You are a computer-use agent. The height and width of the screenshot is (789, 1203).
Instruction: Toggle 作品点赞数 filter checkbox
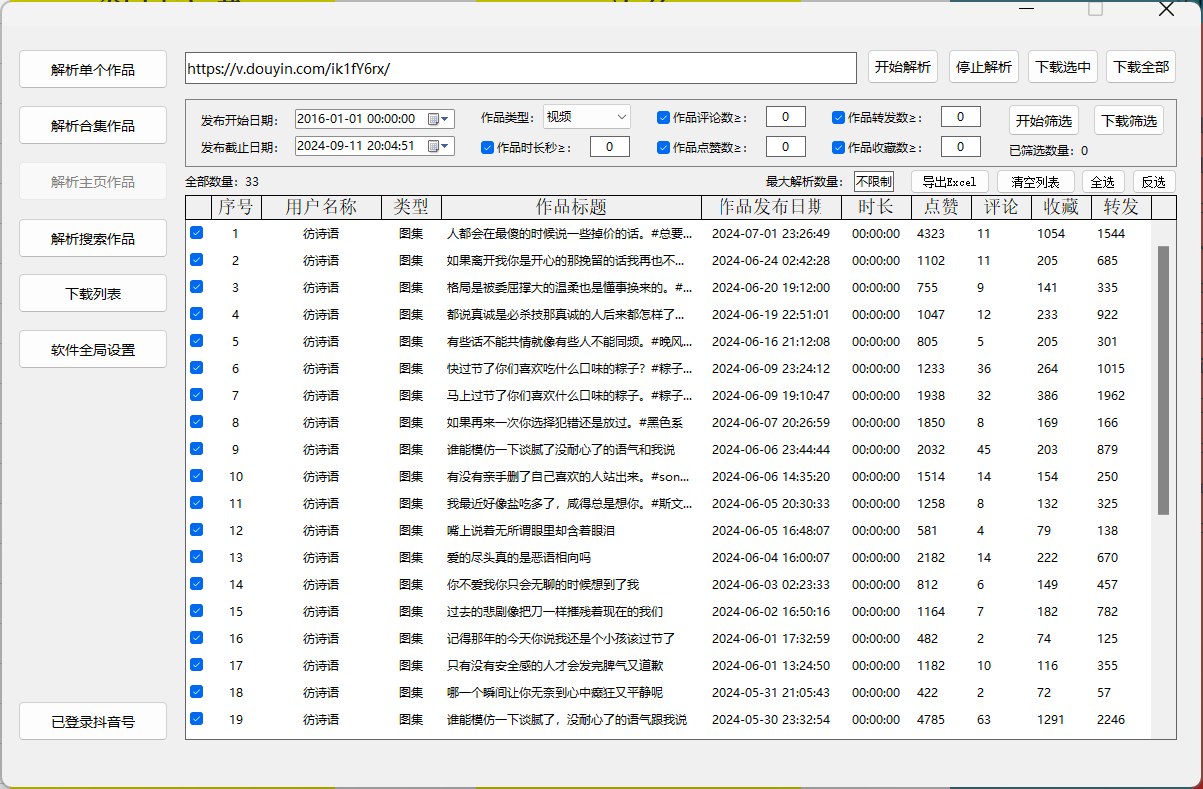tap(663, 147)
